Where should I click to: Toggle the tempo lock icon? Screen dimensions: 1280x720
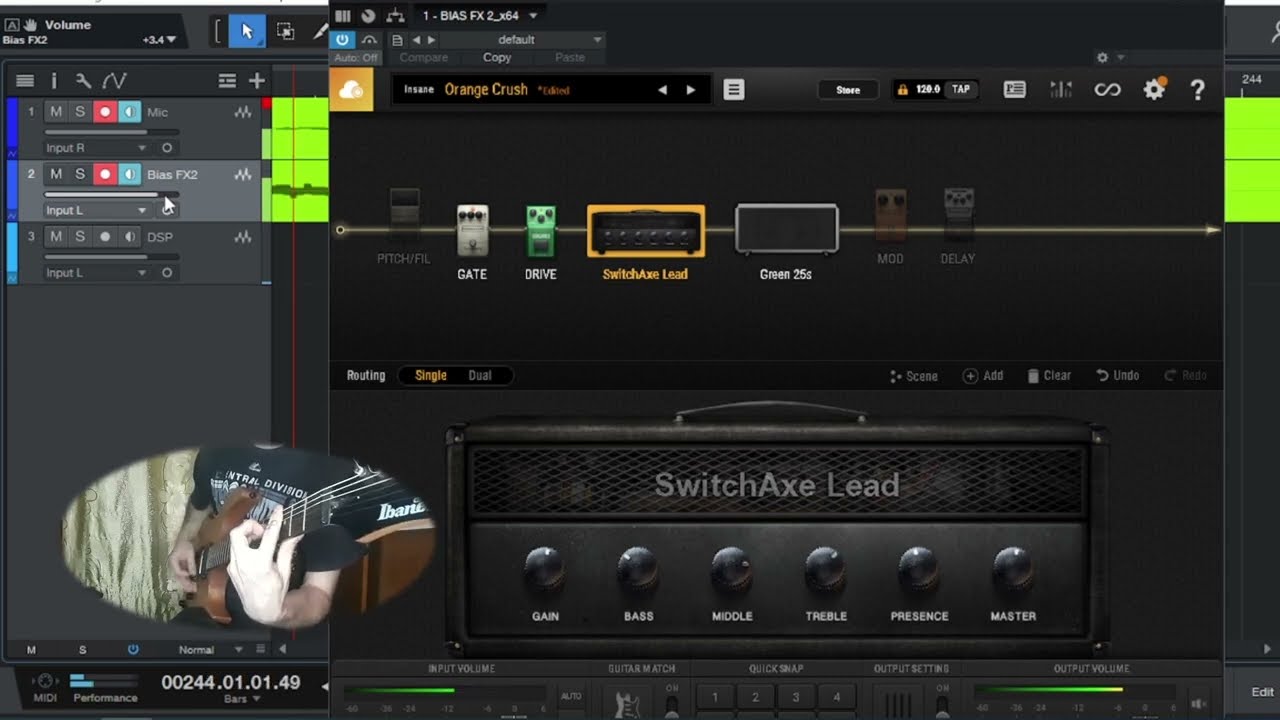(x=903, y=90)
